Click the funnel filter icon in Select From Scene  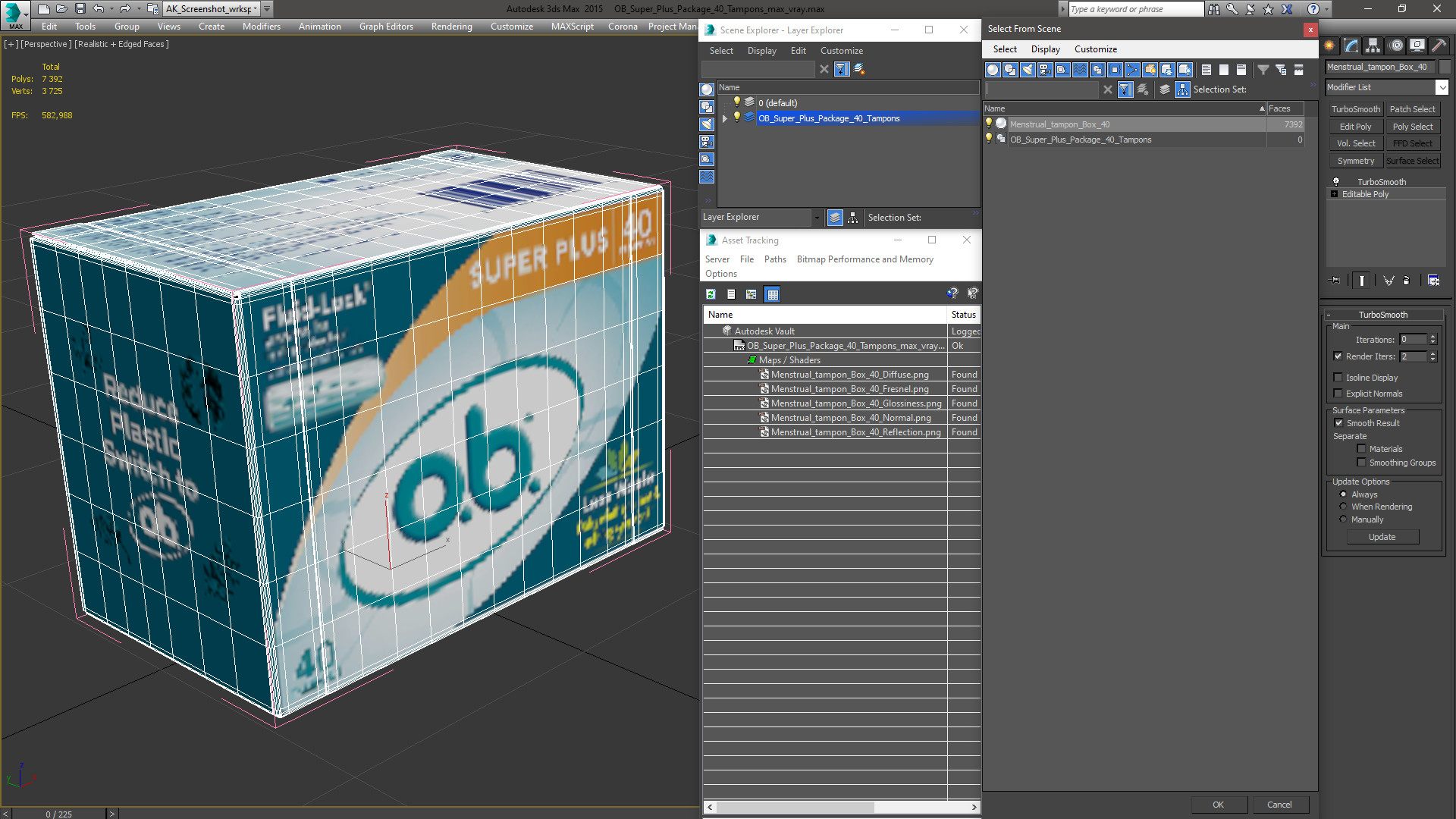(x=1263, y=70)
